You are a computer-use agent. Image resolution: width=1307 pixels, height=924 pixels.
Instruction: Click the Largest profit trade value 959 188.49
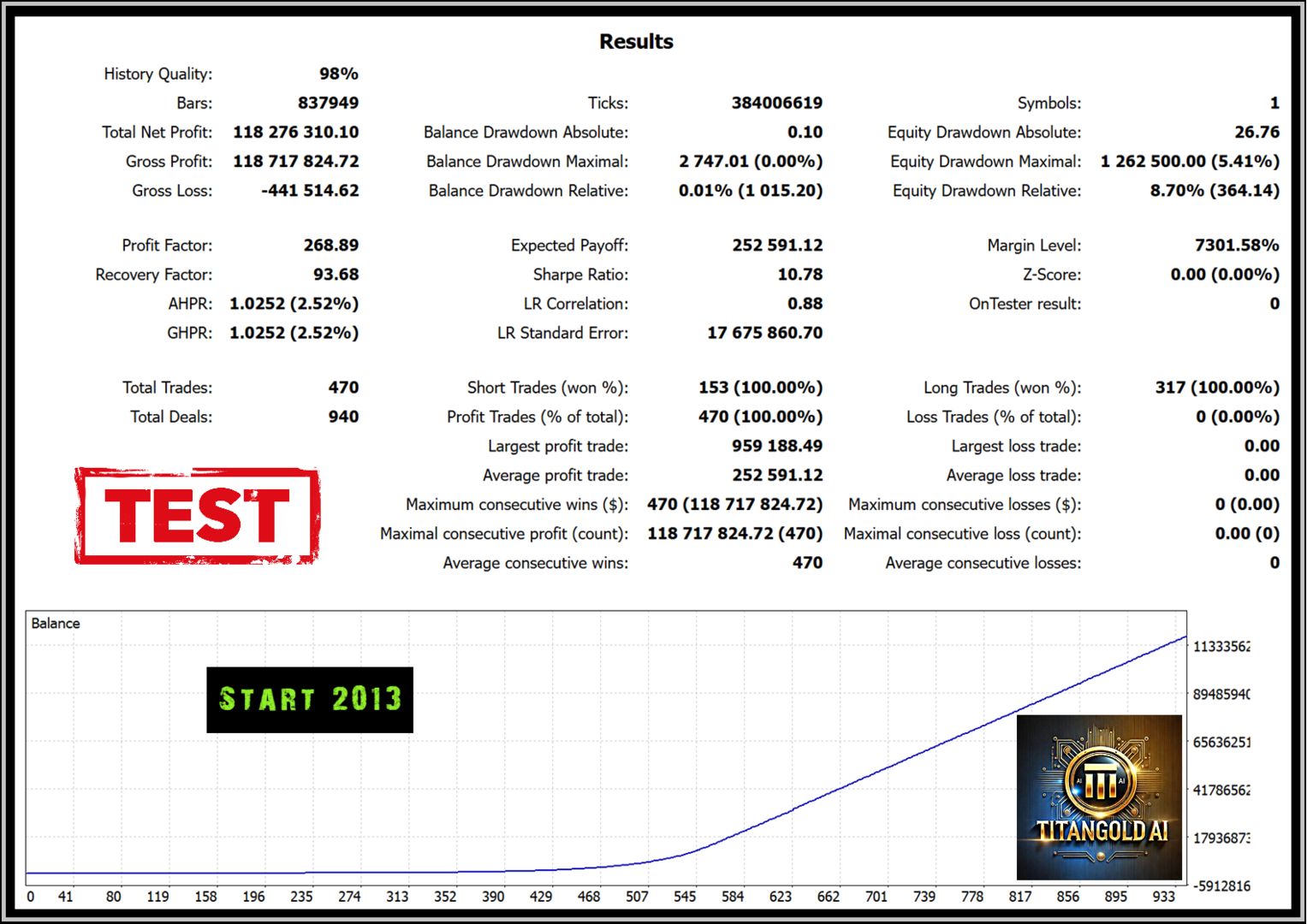[777, 446]
